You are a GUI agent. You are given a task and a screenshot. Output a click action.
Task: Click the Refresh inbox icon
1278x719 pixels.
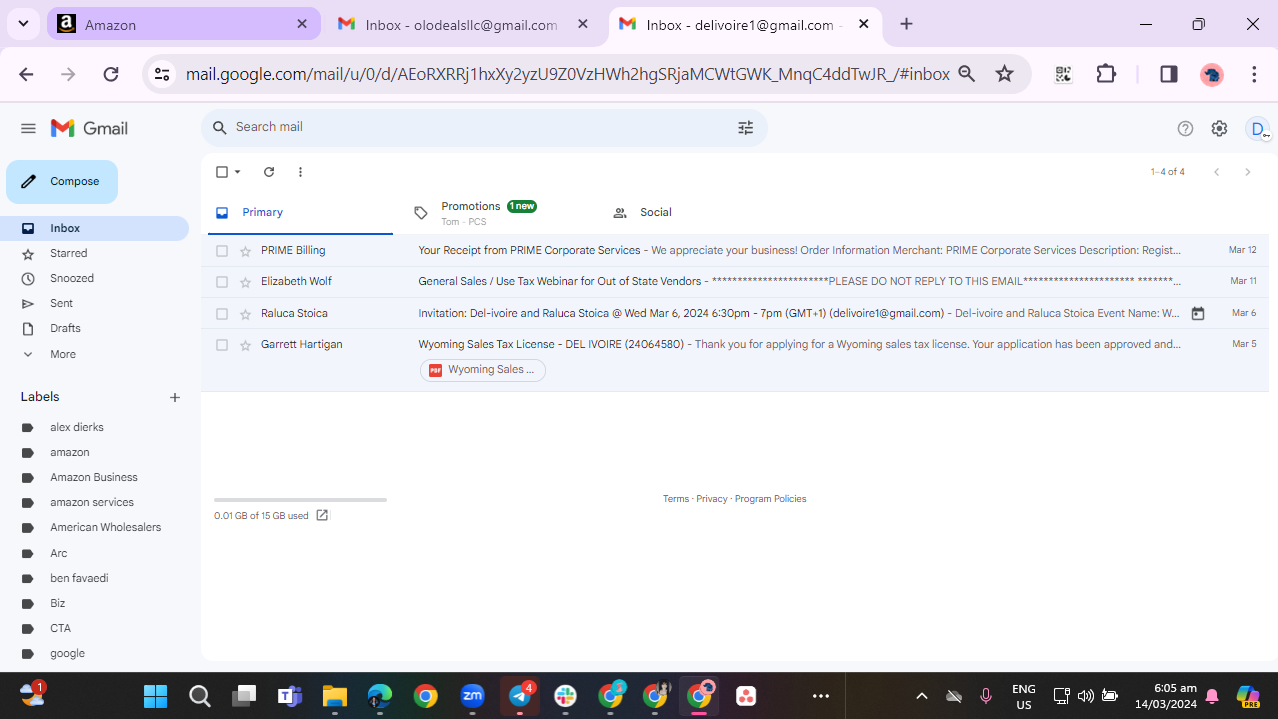tap(269, 172)
